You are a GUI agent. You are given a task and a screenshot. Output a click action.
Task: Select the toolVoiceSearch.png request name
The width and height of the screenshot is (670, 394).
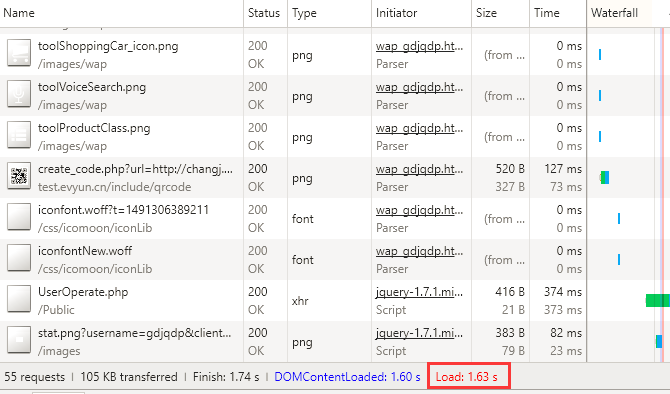pos(92,87)
